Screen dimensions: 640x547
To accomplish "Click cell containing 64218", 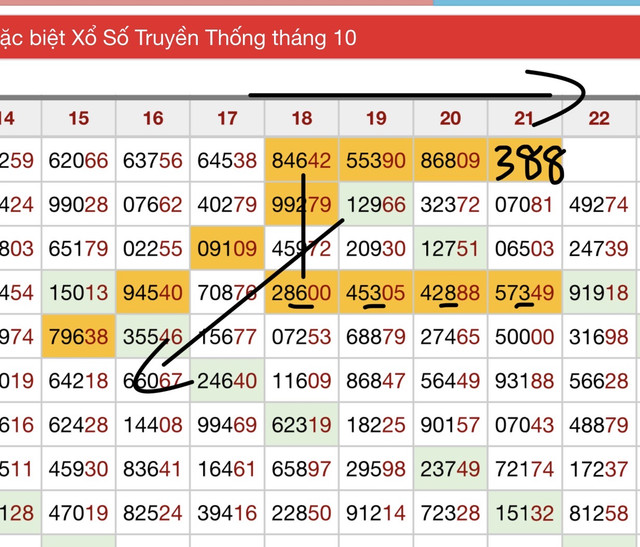I will point(78,380).
